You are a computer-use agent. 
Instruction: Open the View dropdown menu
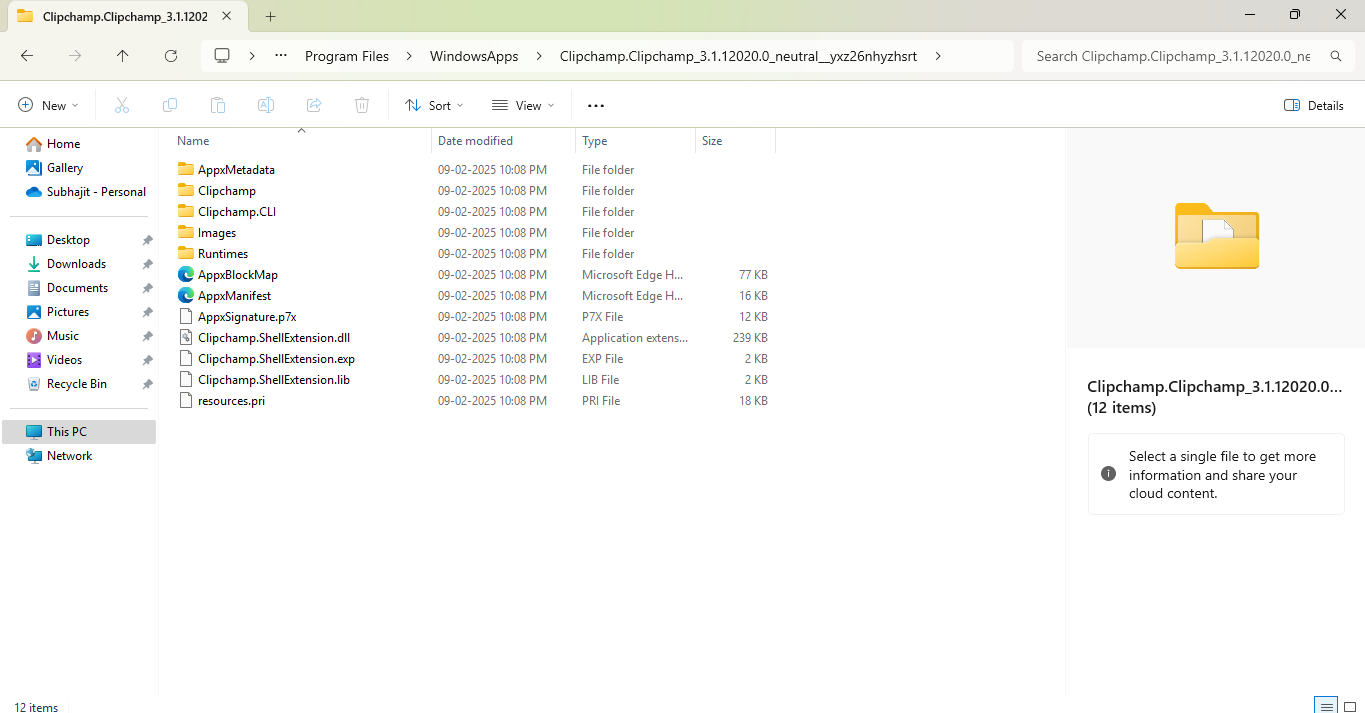coord(523,105)
